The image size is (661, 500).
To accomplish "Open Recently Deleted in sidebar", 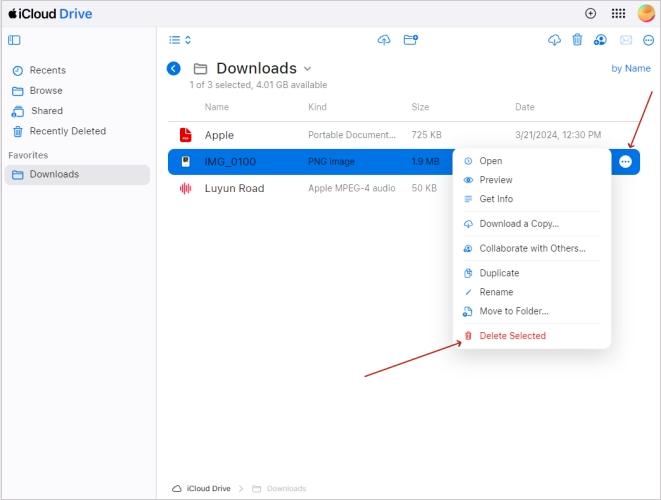I will (x=67, y=131).
